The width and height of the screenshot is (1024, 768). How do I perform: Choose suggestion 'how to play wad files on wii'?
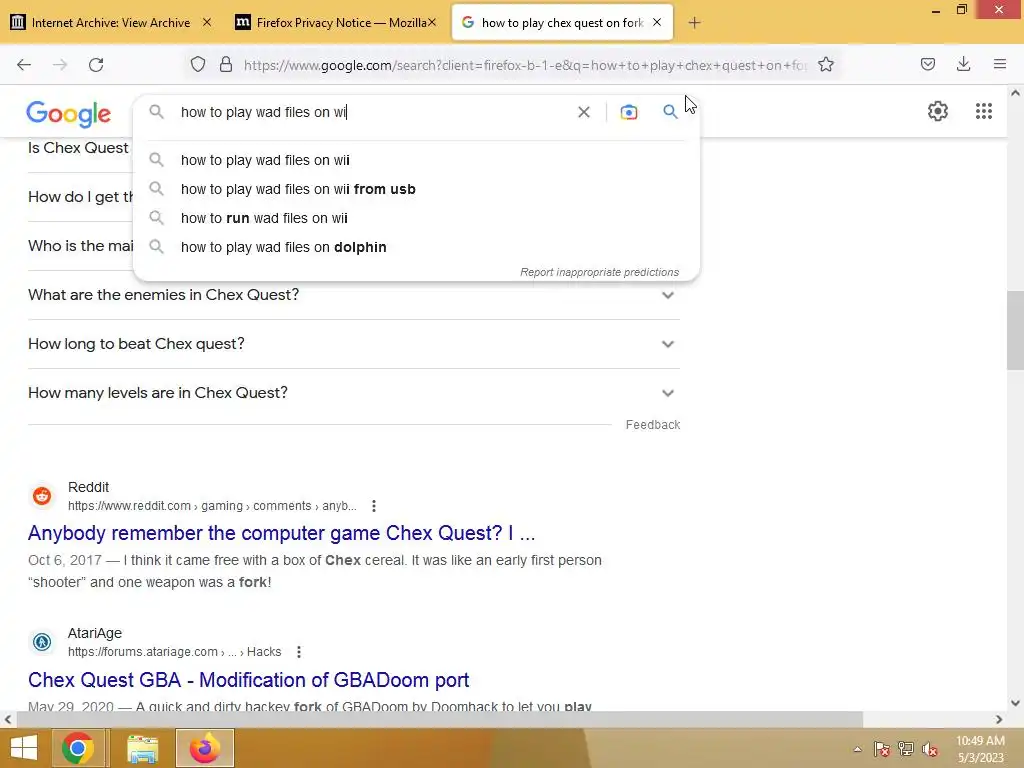click(x=416, y=160)
